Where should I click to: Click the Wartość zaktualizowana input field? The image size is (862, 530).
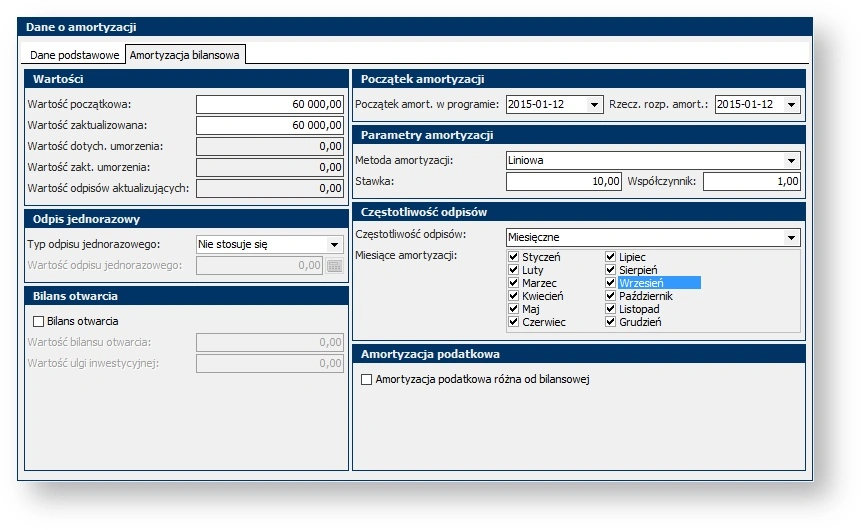coord(270,125)
